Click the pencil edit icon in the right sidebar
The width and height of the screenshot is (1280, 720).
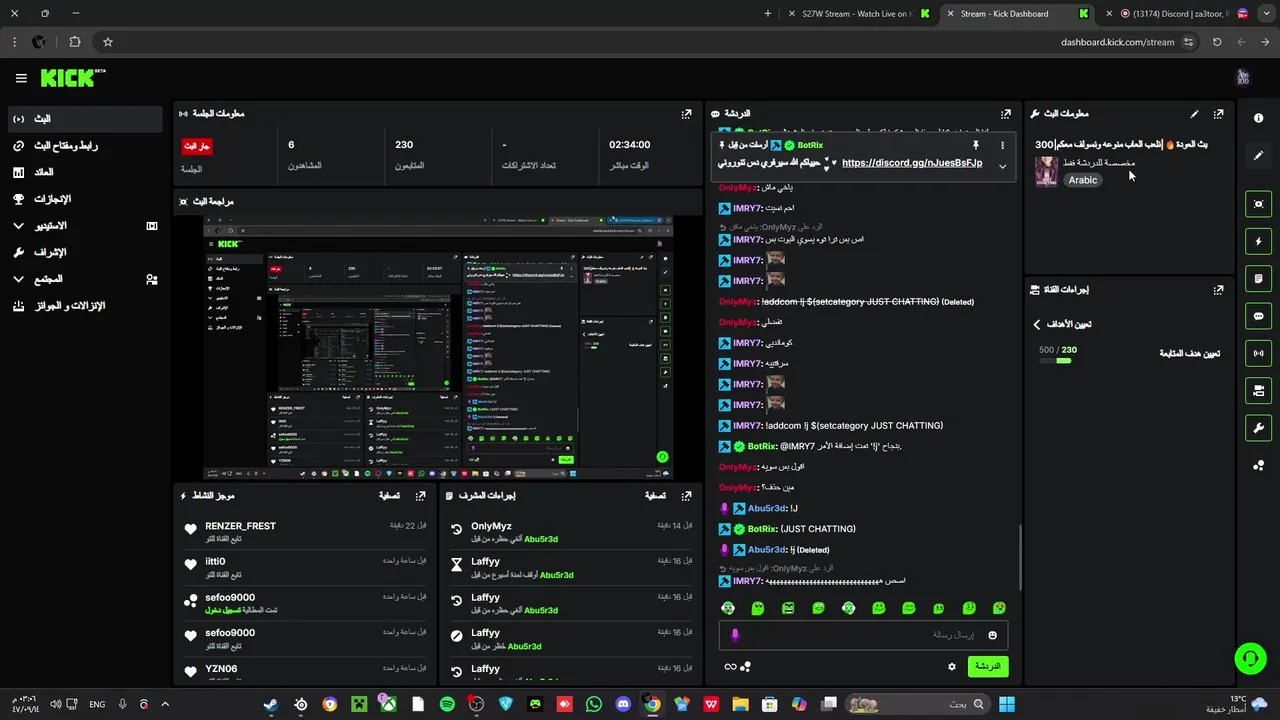point(1258,155)
